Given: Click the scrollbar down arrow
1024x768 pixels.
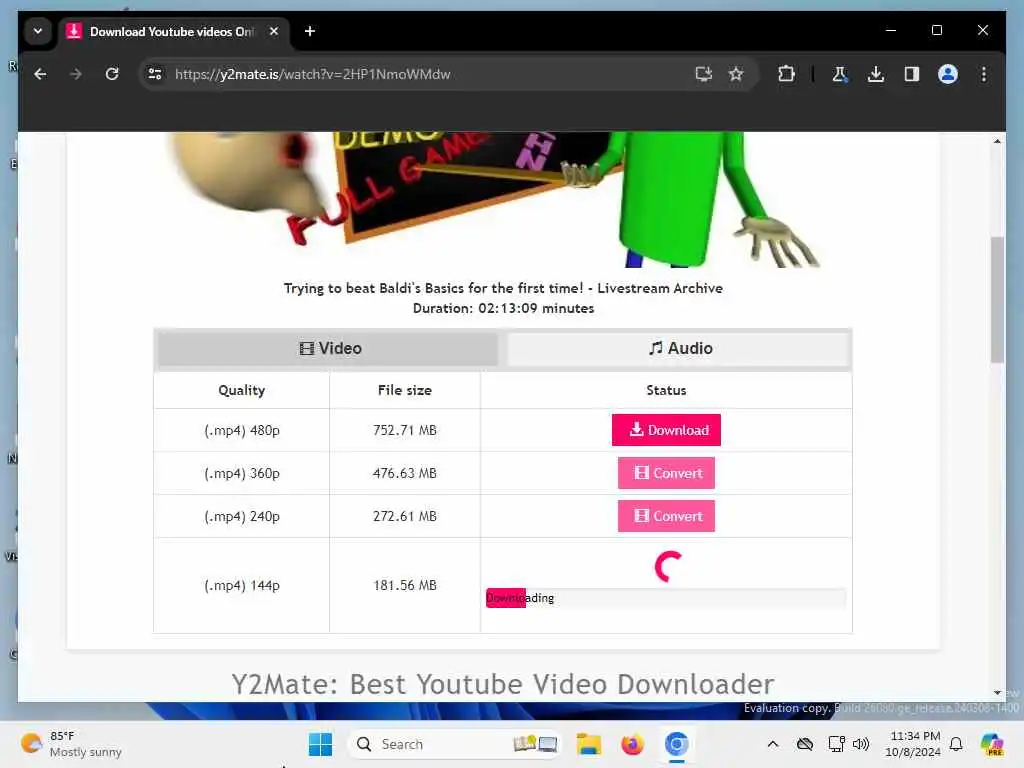Looking at the screenshot, I should click(997, 692).
